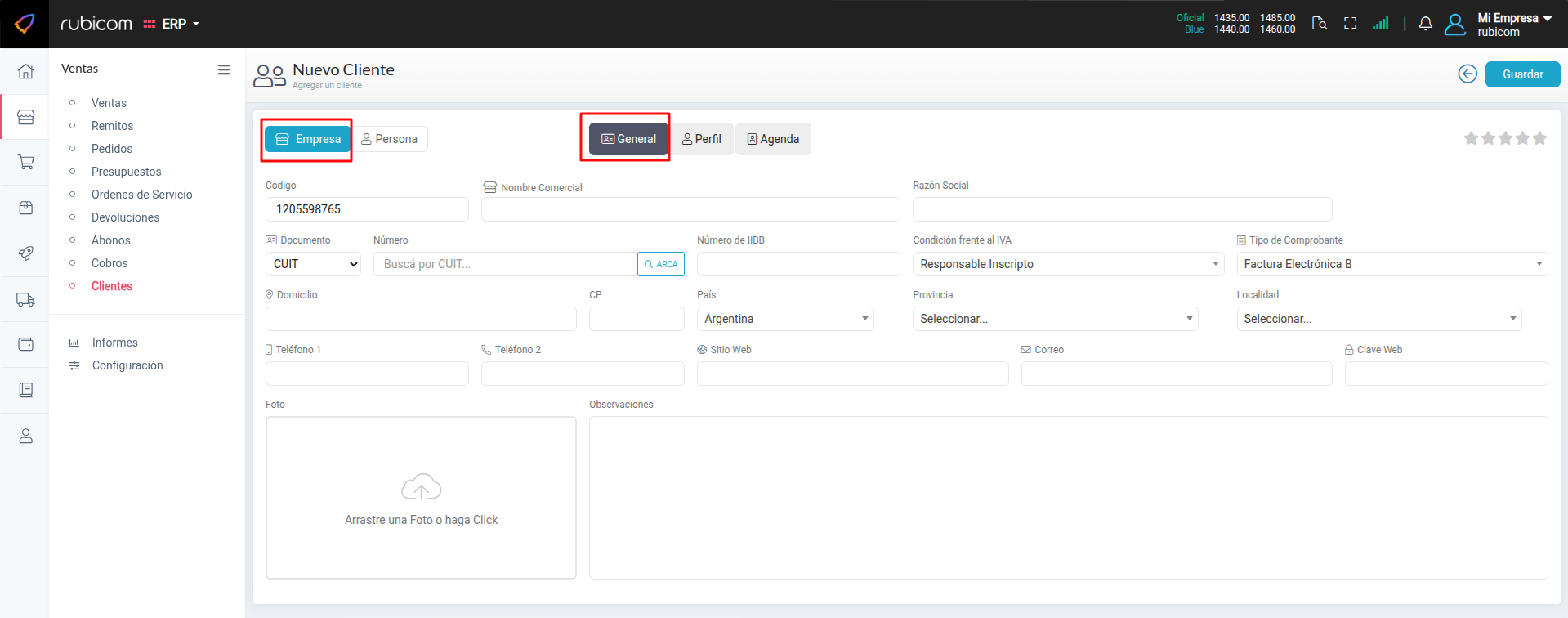1568x618 pixels.
Task: Click the back arrow next to Guardar
Action: tap(1467, 74)
